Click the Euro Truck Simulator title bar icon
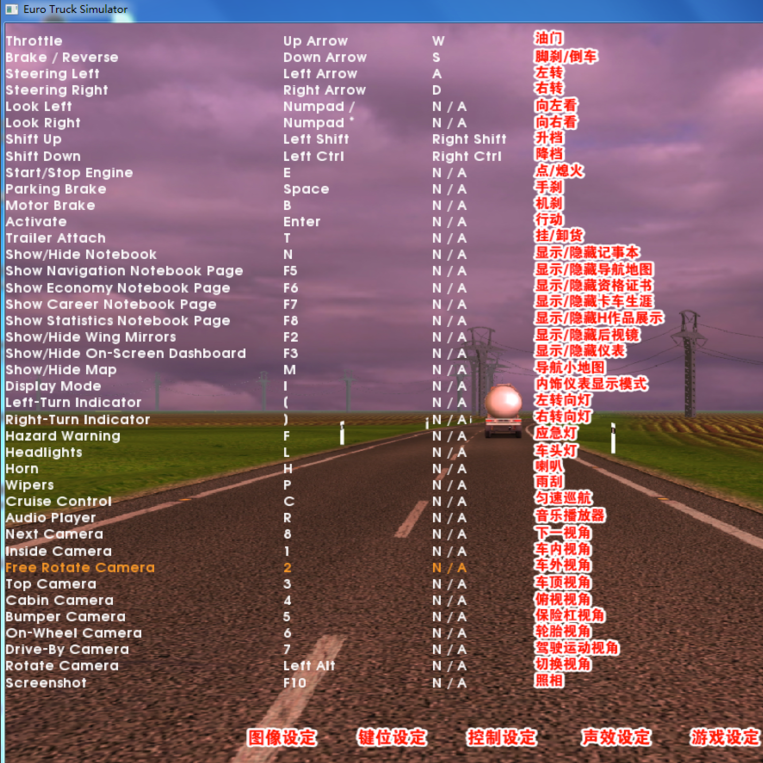This screenshot has width=763, height=763. click(x=12, y=9)
